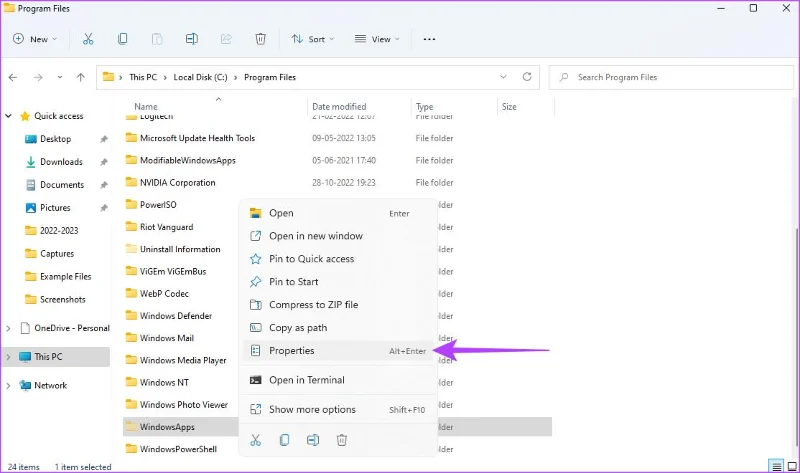
Task: Click Show more options
Action: [x=338, y=409]
